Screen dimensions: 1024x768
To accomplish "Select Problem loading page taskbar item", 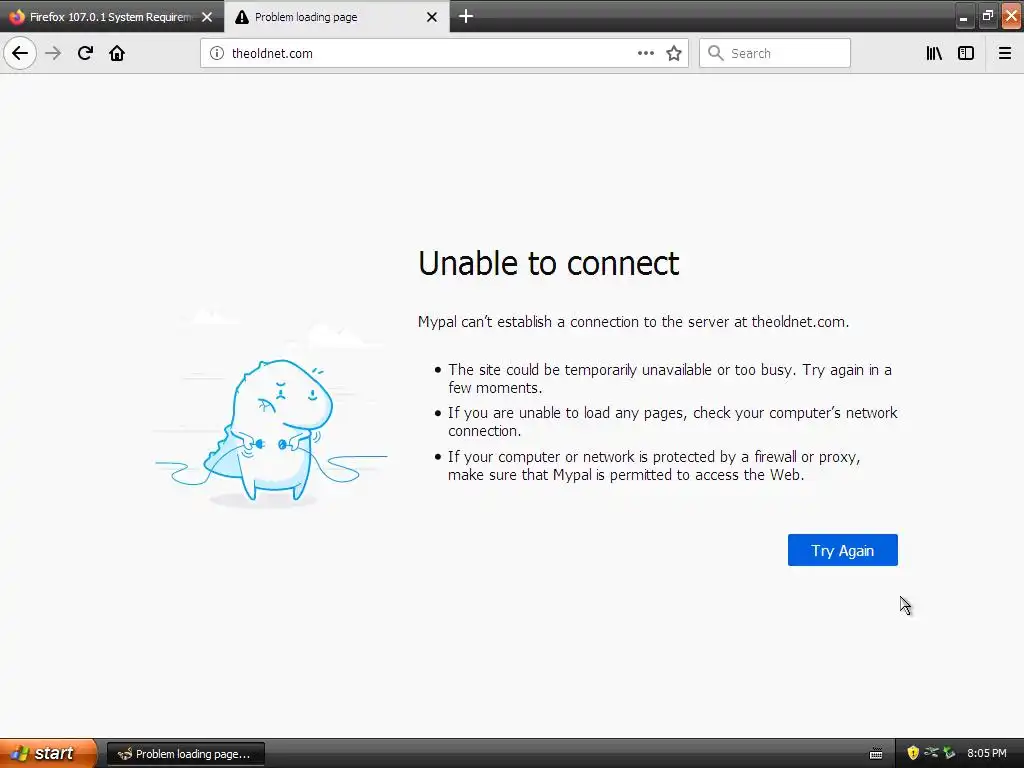I will 185,754.
